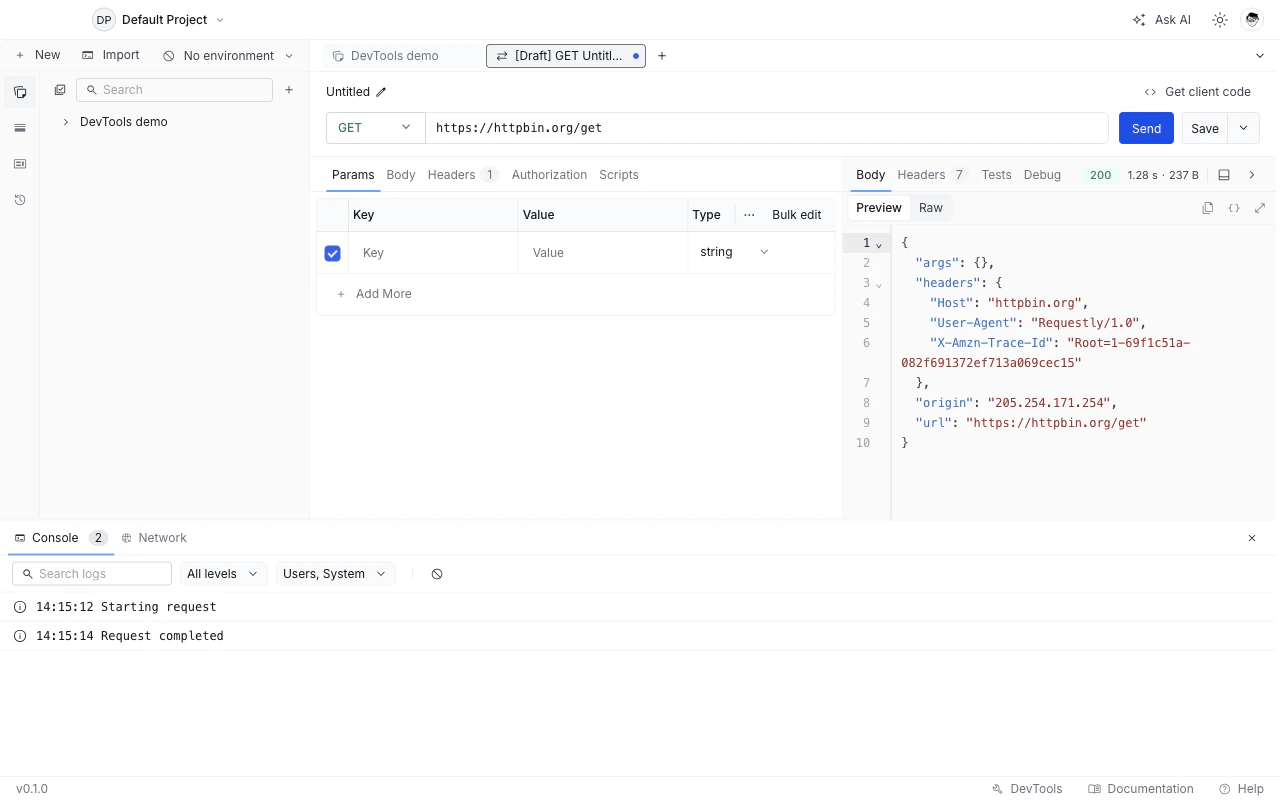Open the Scripts tab
The image size is (1280, 800).
click(619, 175)
